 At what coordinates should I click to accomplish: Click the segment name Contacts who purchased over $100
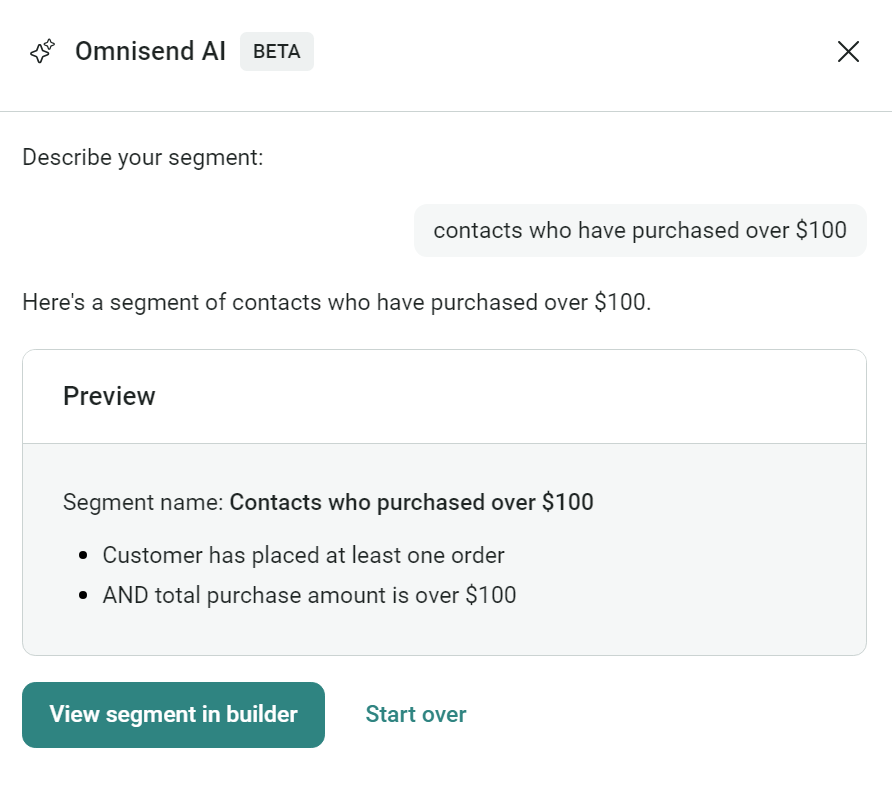coord(410,502)
